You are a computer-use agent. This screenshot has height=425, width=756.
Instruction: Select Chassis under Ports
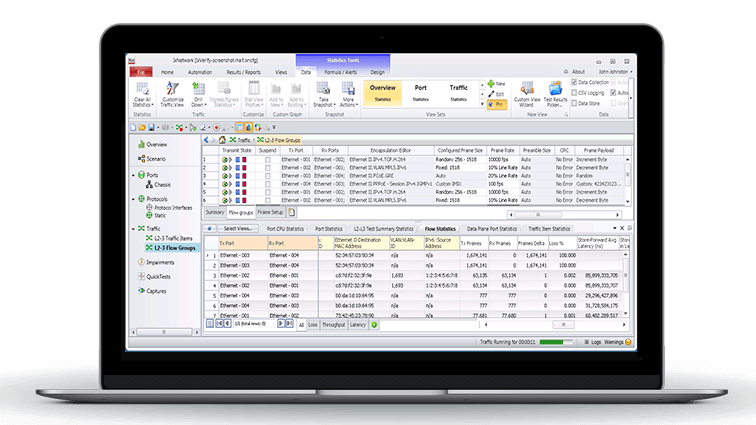click(158, 185)
